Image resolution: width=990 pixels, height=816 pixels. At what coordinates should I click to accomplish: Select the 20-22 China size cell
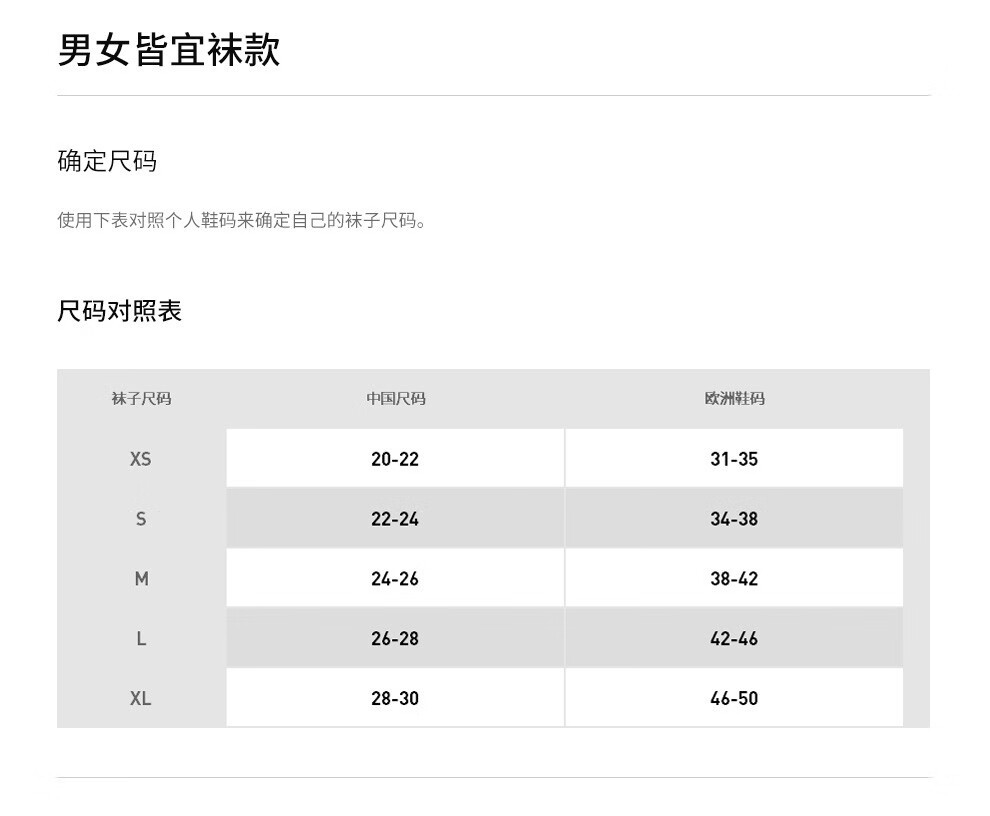click(395, 459)
